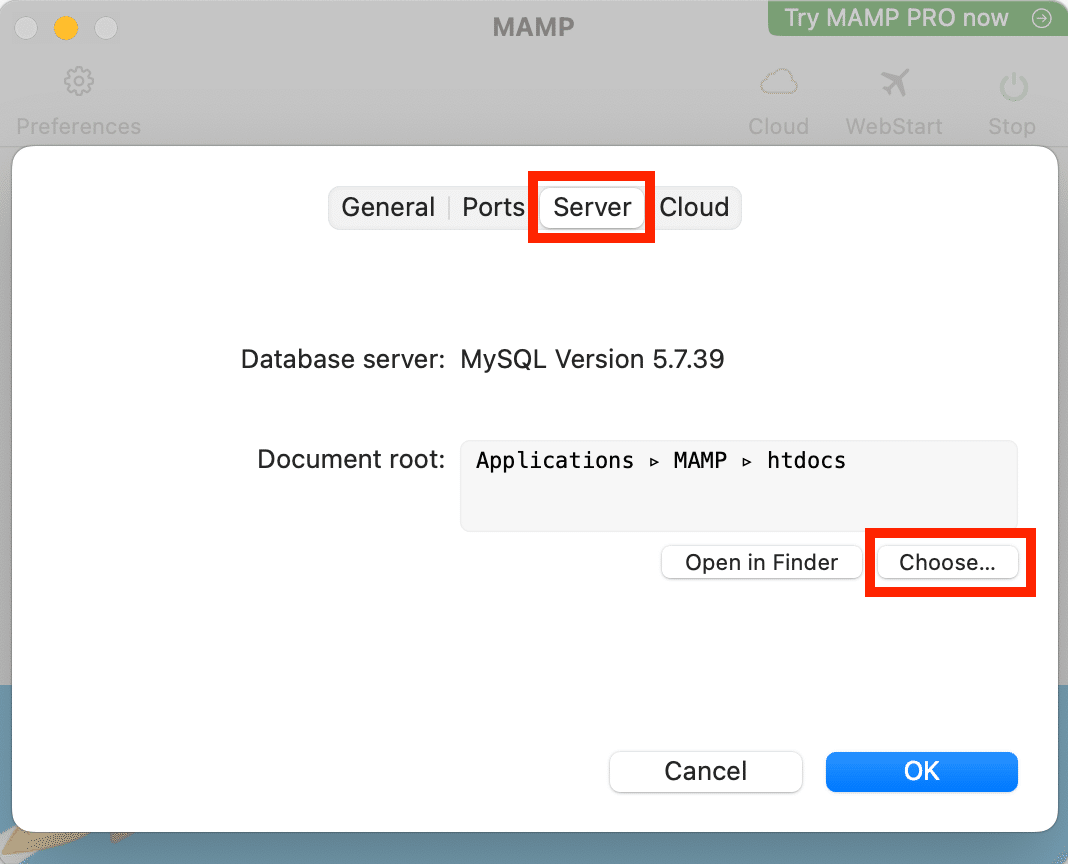
Task: Click the Document root label
Action: pyautogui.click(x=351, y=459)
